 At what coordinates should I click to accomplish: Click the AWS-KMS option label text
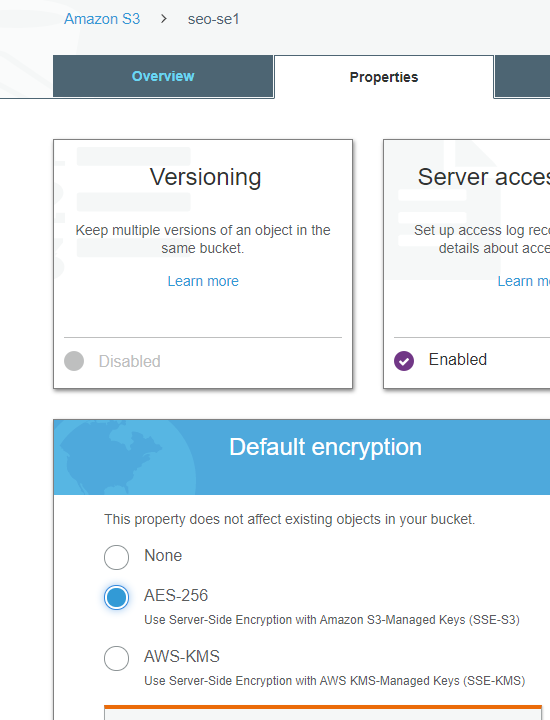tap(182, 657)
